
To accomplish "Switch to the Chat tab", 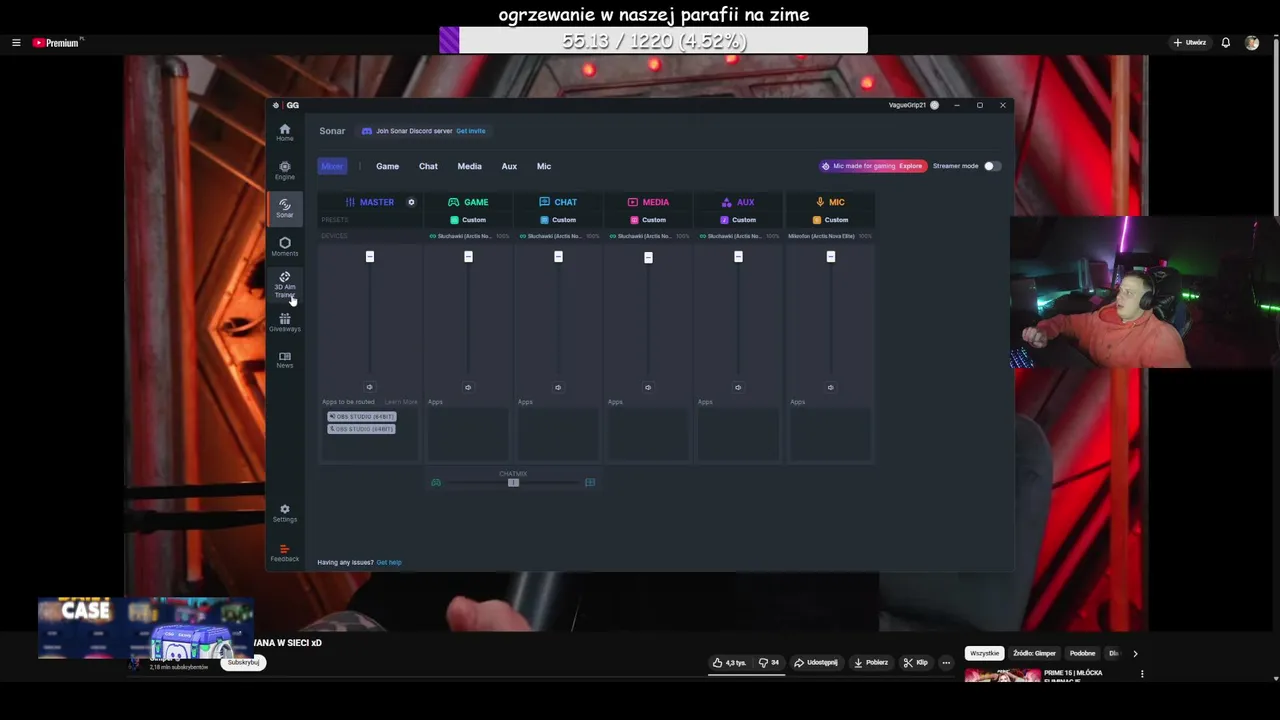I will [428, 166].
